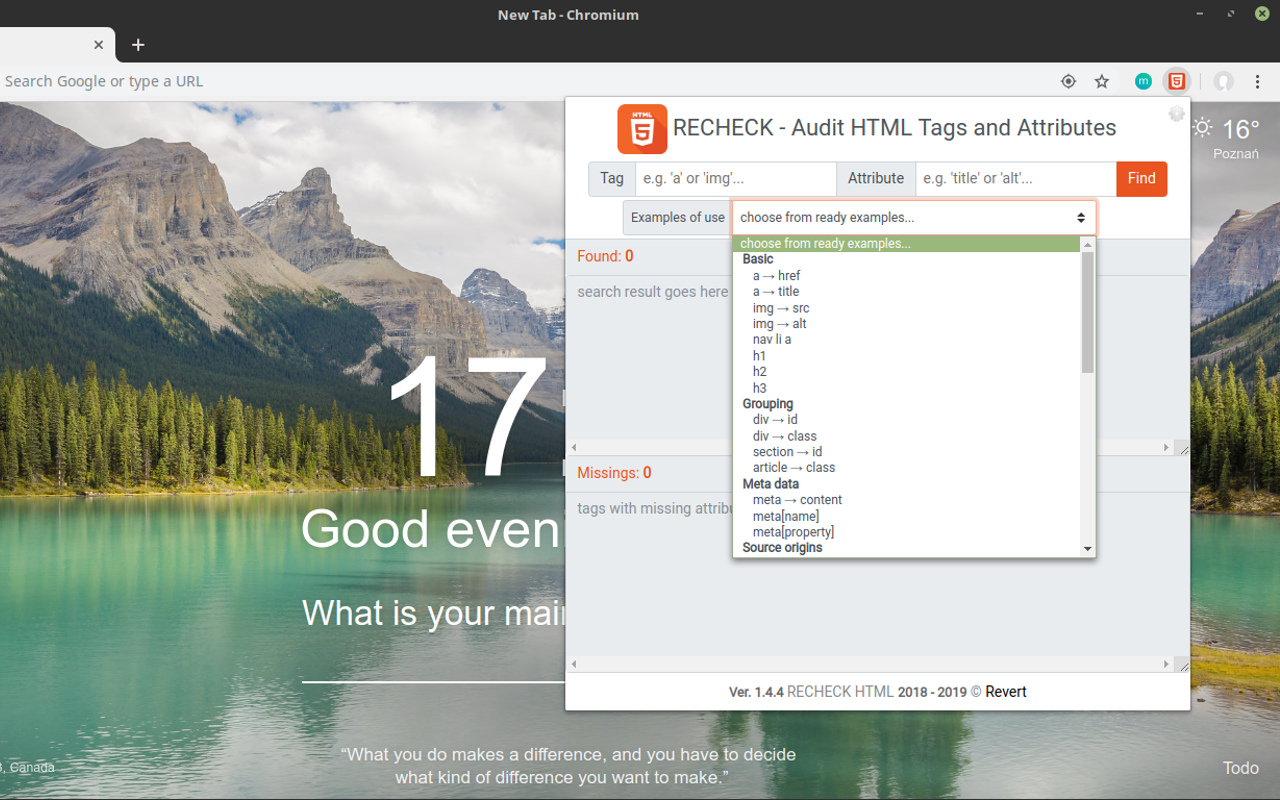
Task: Focus the Tag input field
Action: 736,178
